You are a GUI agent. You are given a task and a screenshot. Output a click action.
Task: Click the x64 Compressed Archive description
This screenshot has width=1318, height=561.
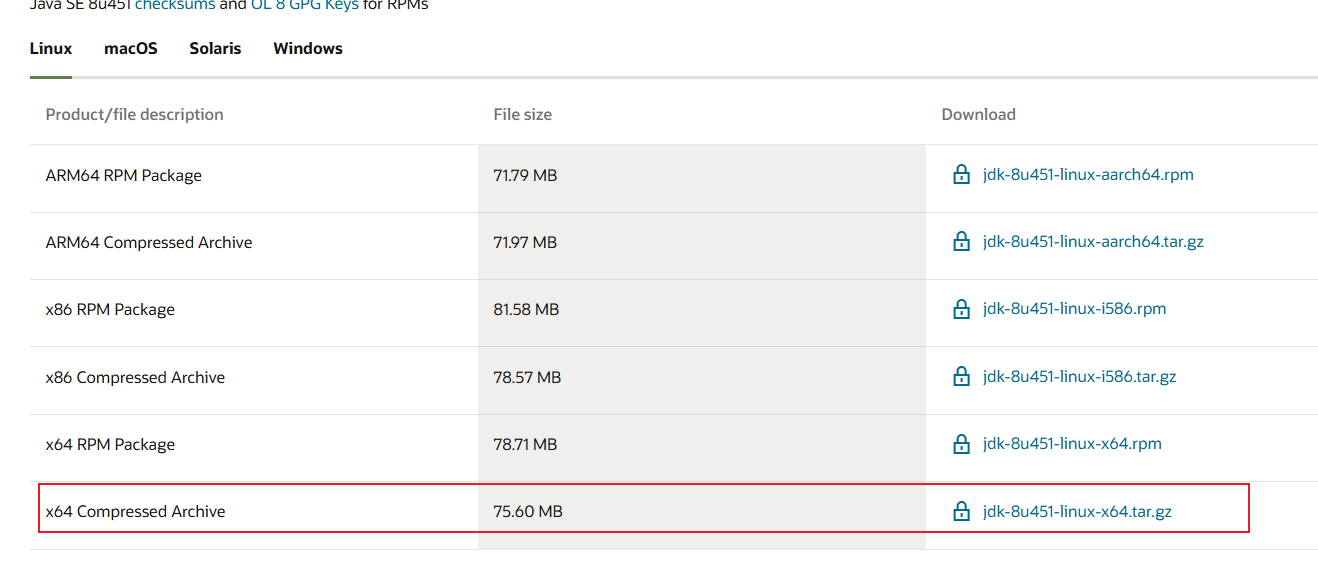(x=136, y=511)
